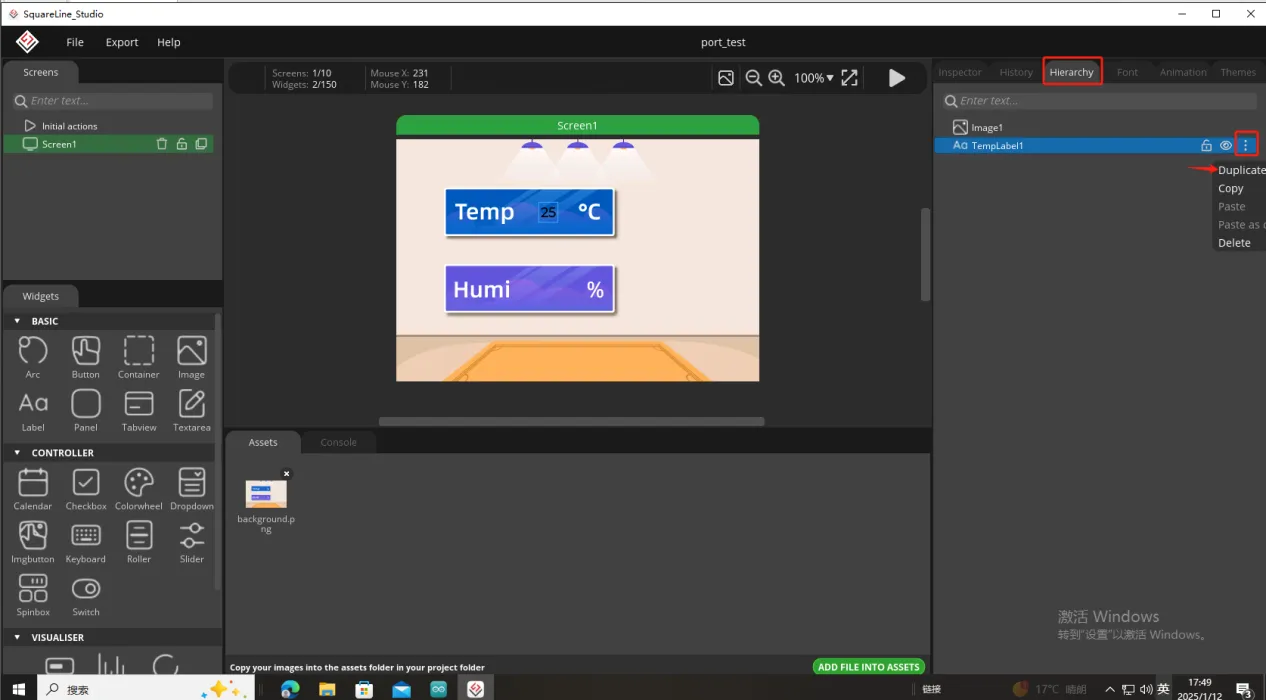
Task: Click the fit-to-screen expand icon
Action: click(x=849, y=78)
